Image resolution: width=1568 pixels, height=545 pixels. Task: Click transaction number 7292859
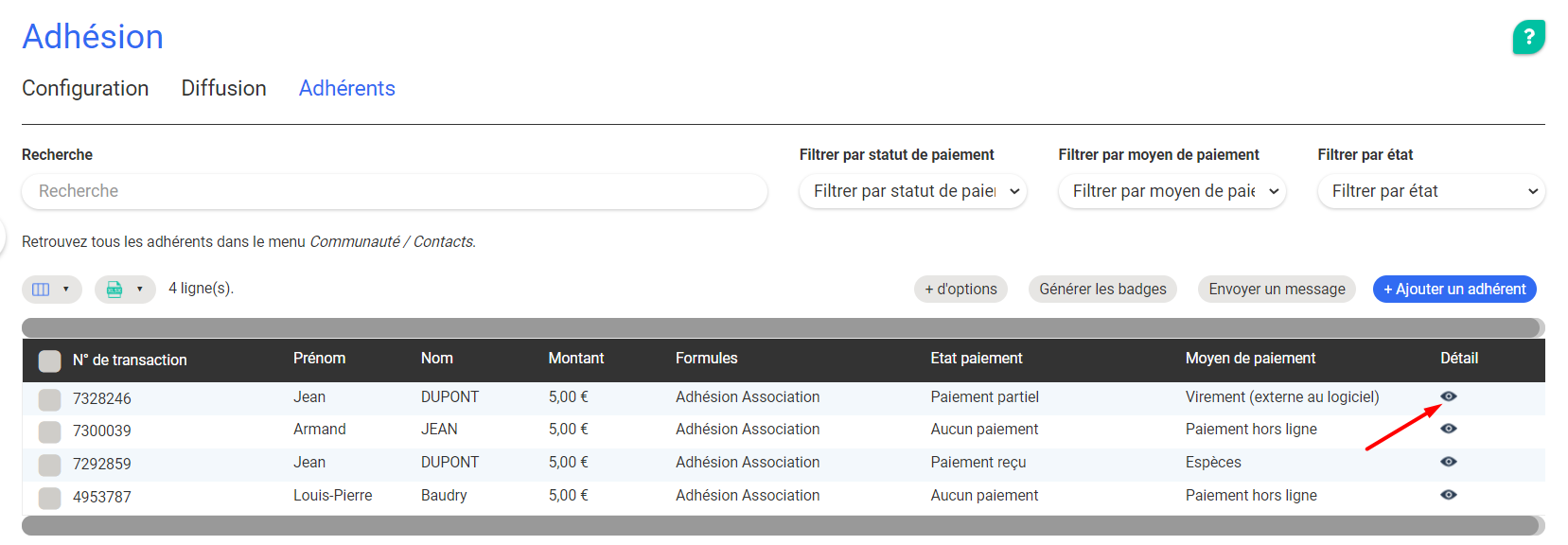coord(102,465)
